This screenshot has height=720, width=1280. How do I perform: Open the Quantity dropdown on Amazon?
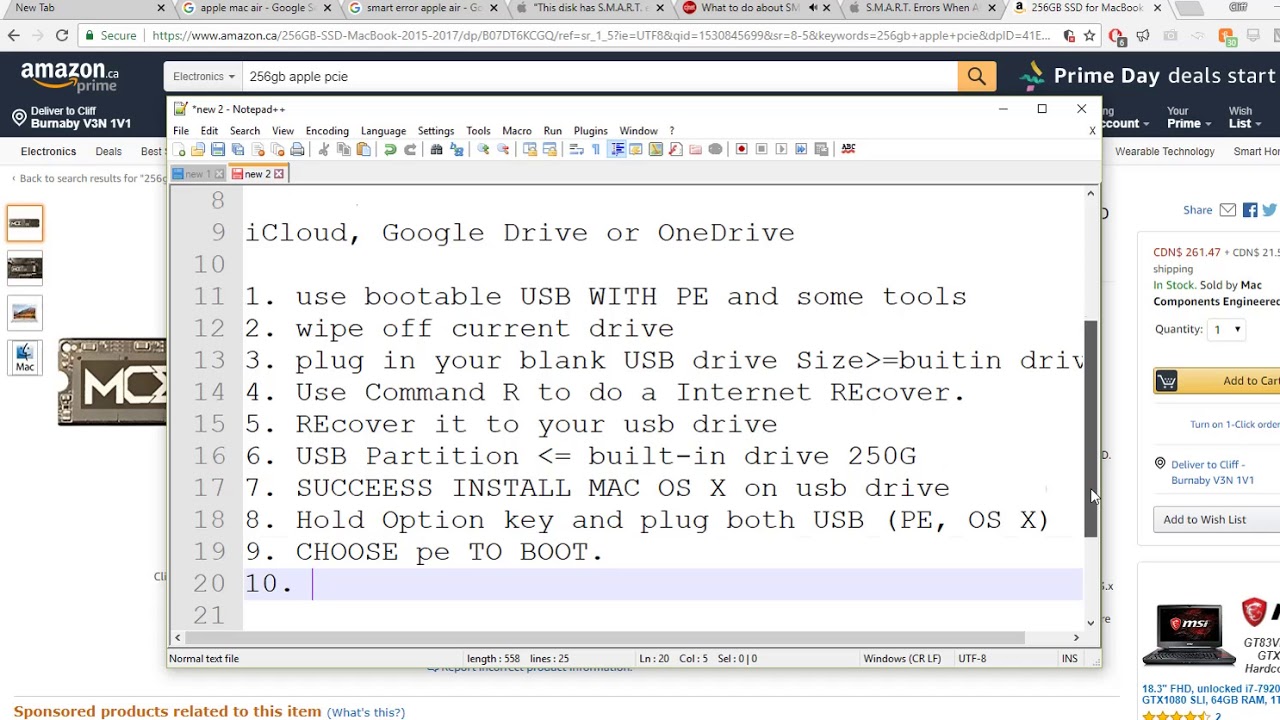1227,329
